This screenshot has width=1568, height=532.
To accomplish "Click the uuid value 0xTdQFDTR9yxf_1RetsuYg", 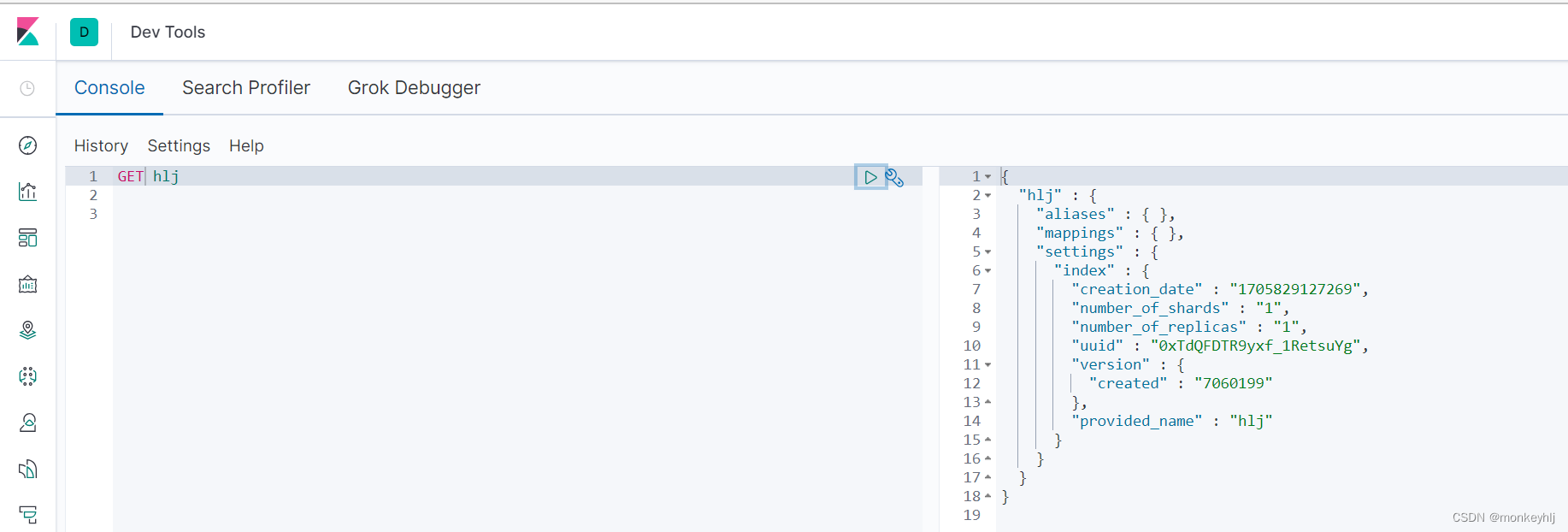I will coord(1256,346).
